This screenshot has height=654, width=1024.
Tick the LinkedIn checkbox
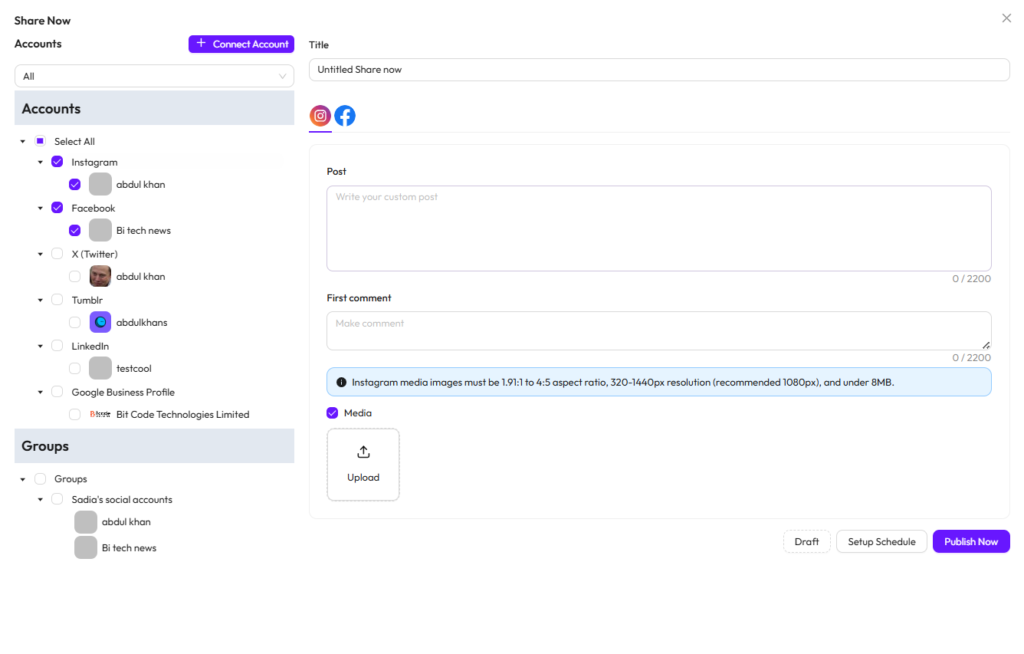click(57, 346)
